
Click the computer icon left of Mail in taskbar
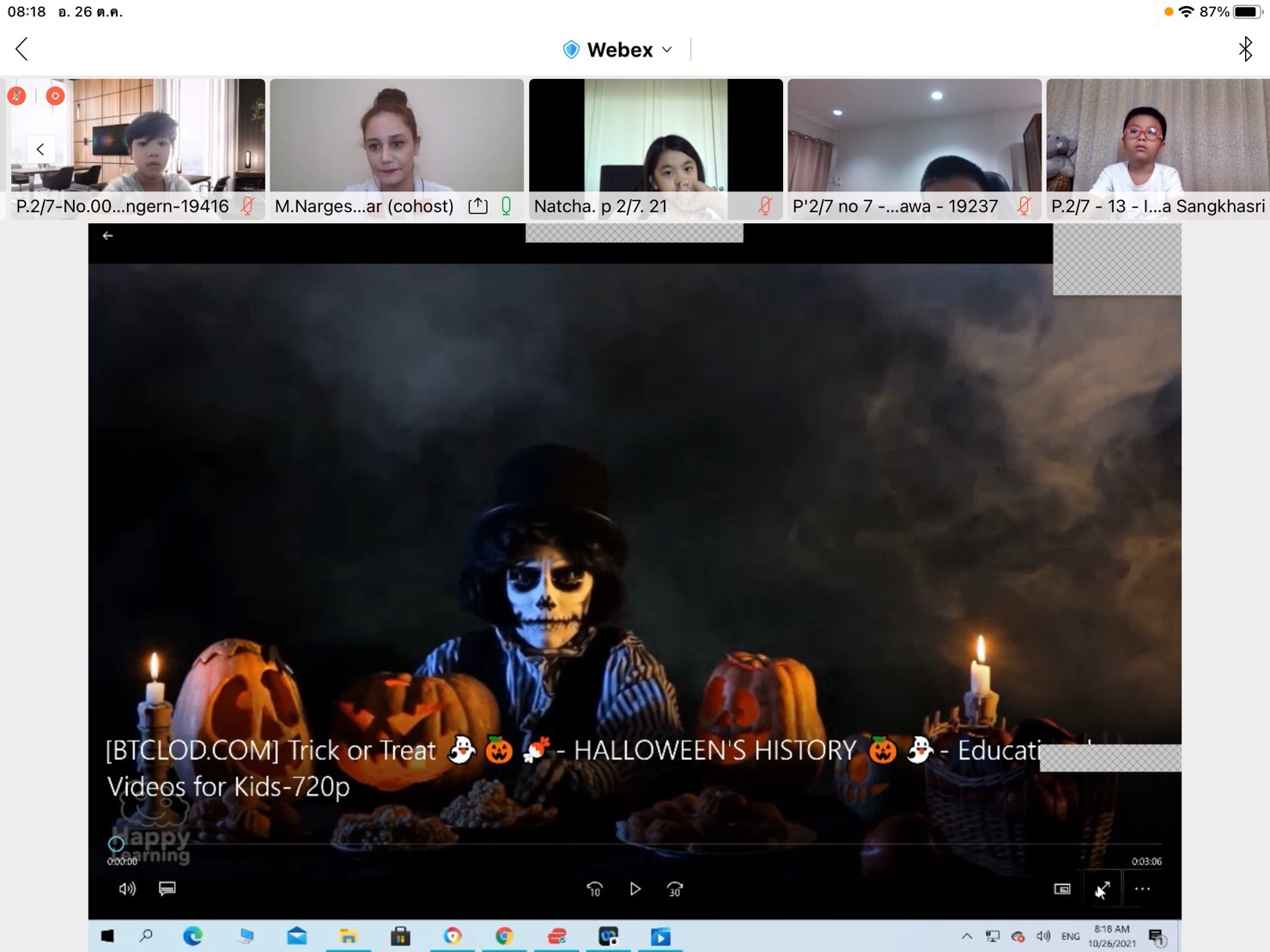click(246, 936)
